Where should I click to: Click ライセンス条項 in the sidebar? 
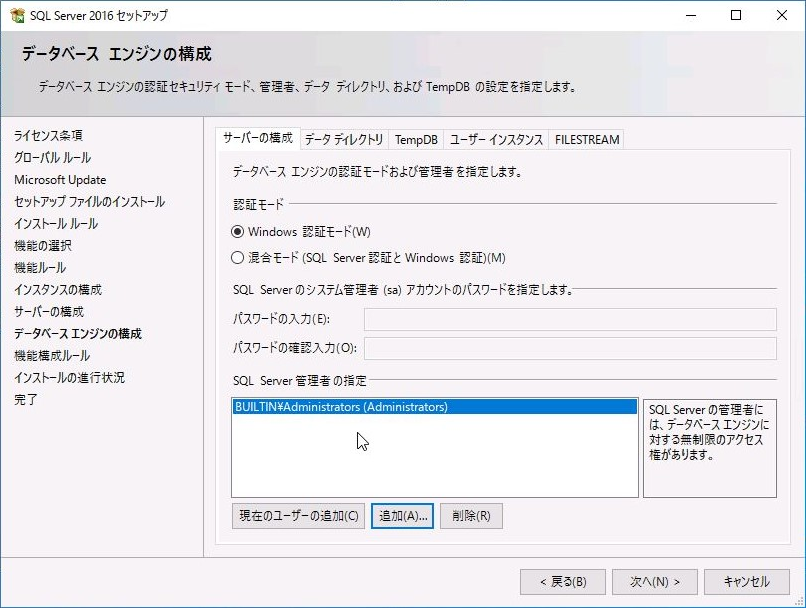coord(48,136)
